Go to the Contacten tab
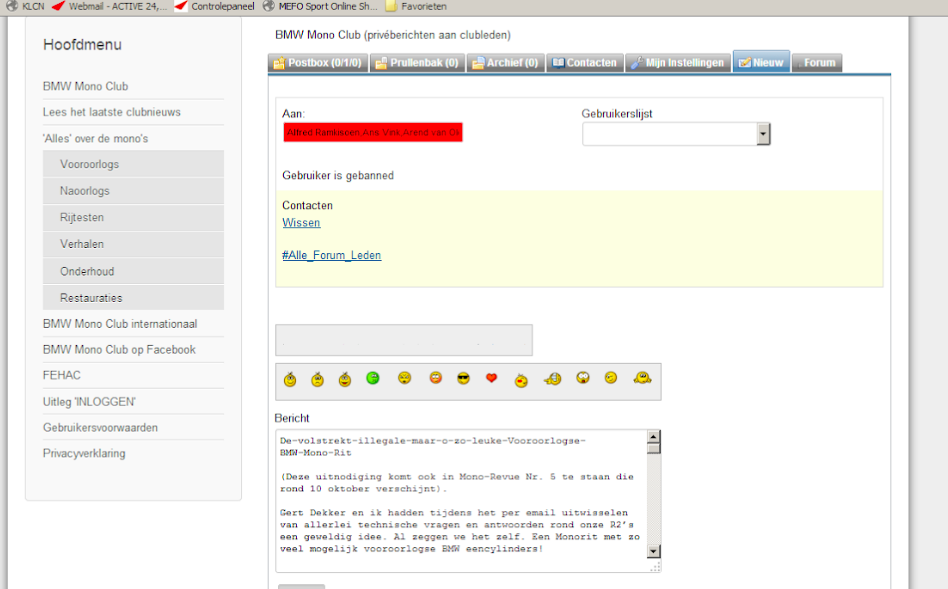 [585, 63]
